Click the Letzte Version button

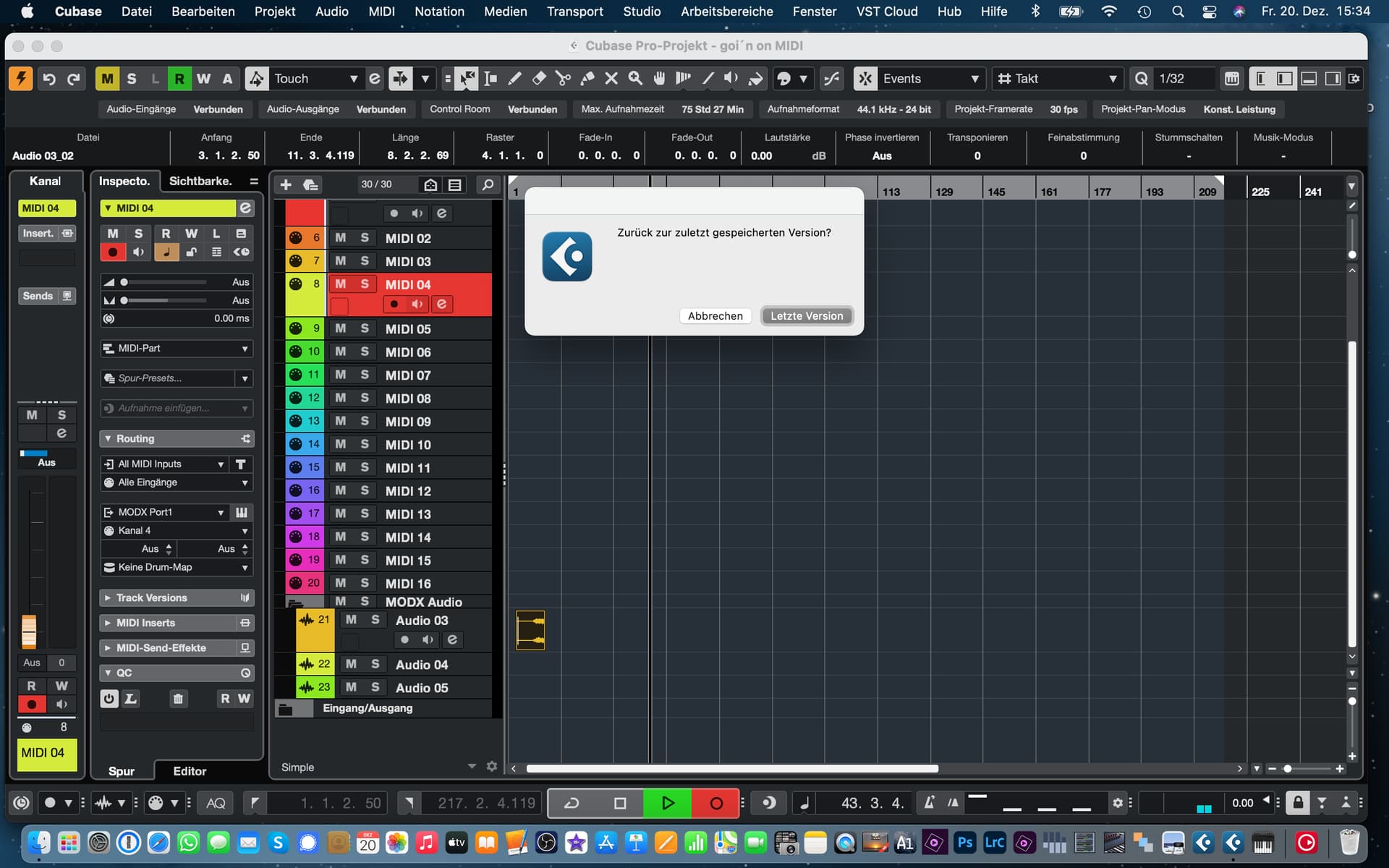pos(807,316)
